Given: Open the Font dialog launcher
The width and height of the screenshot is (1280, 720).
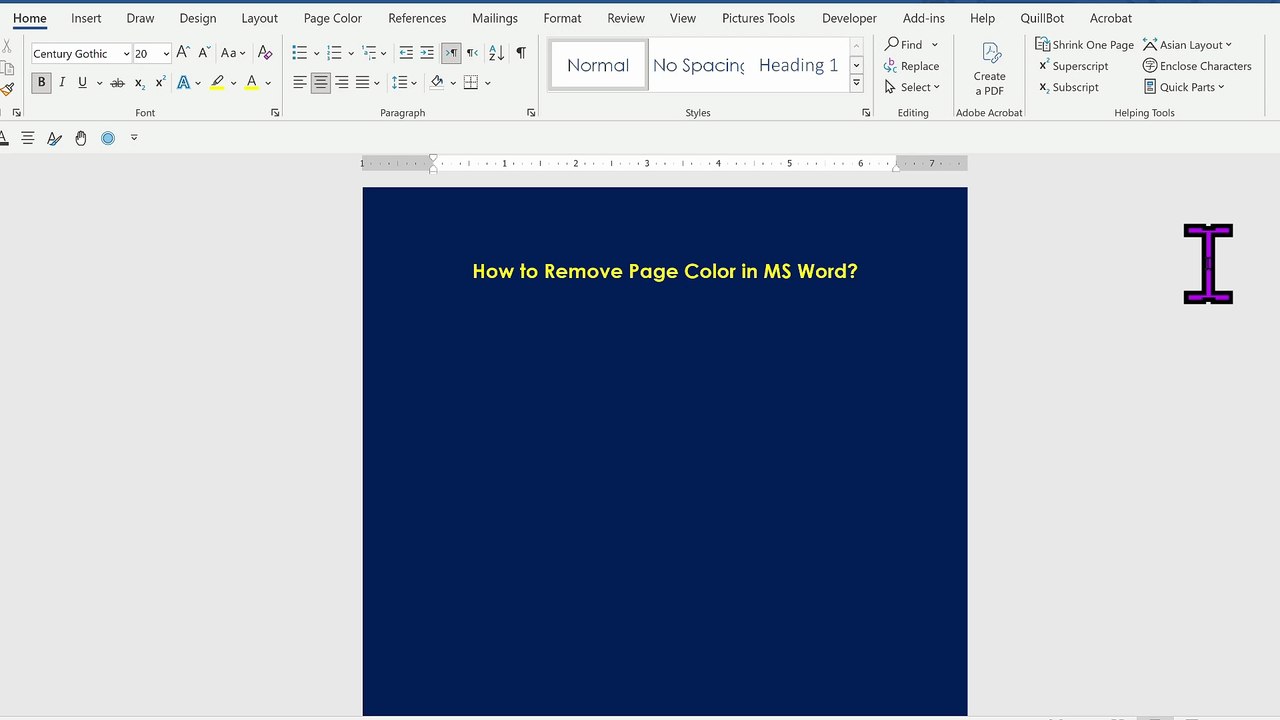Looking at the screenshot, I should click(x=275, y=113).
